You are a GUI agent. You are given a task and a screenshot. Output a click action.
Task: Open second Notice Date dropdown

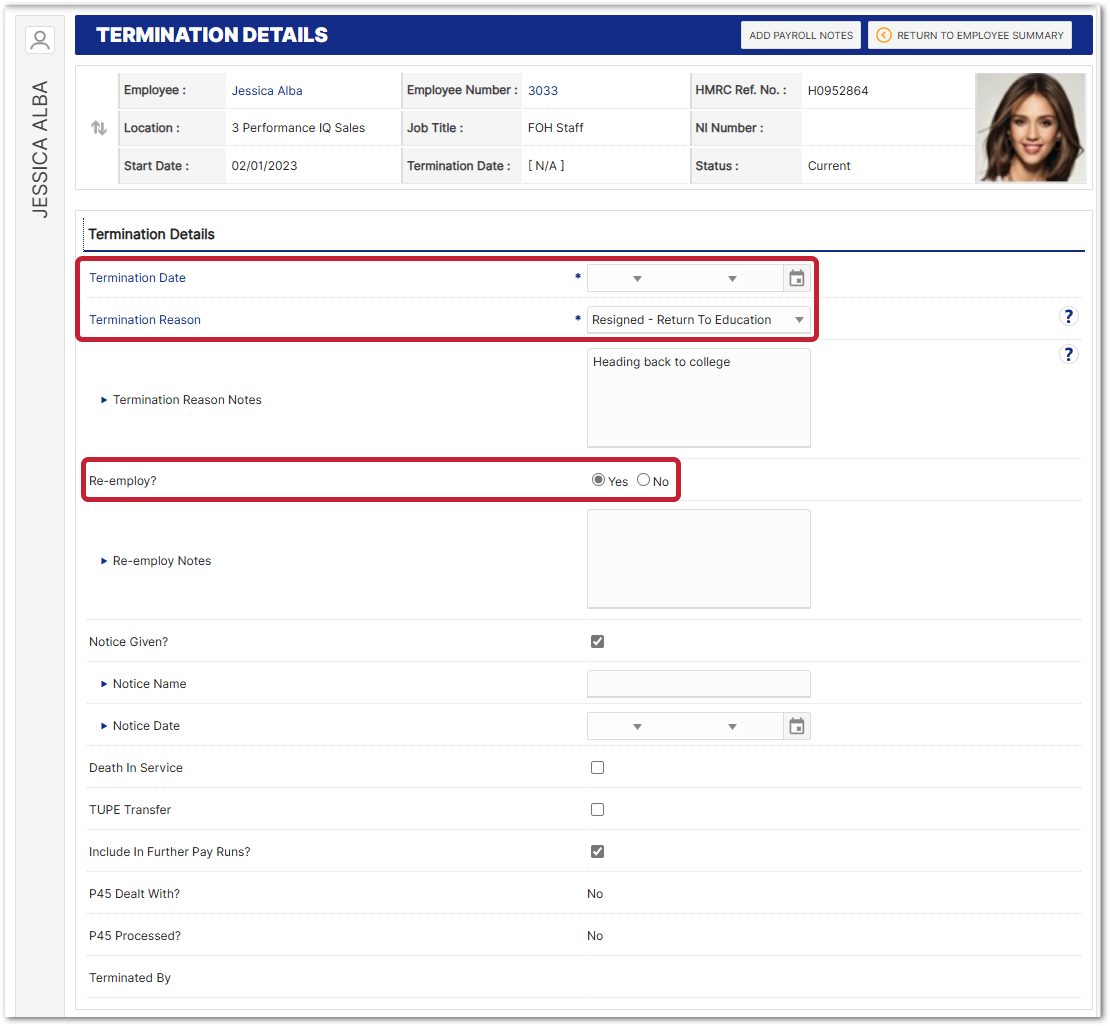pos(731,727)
